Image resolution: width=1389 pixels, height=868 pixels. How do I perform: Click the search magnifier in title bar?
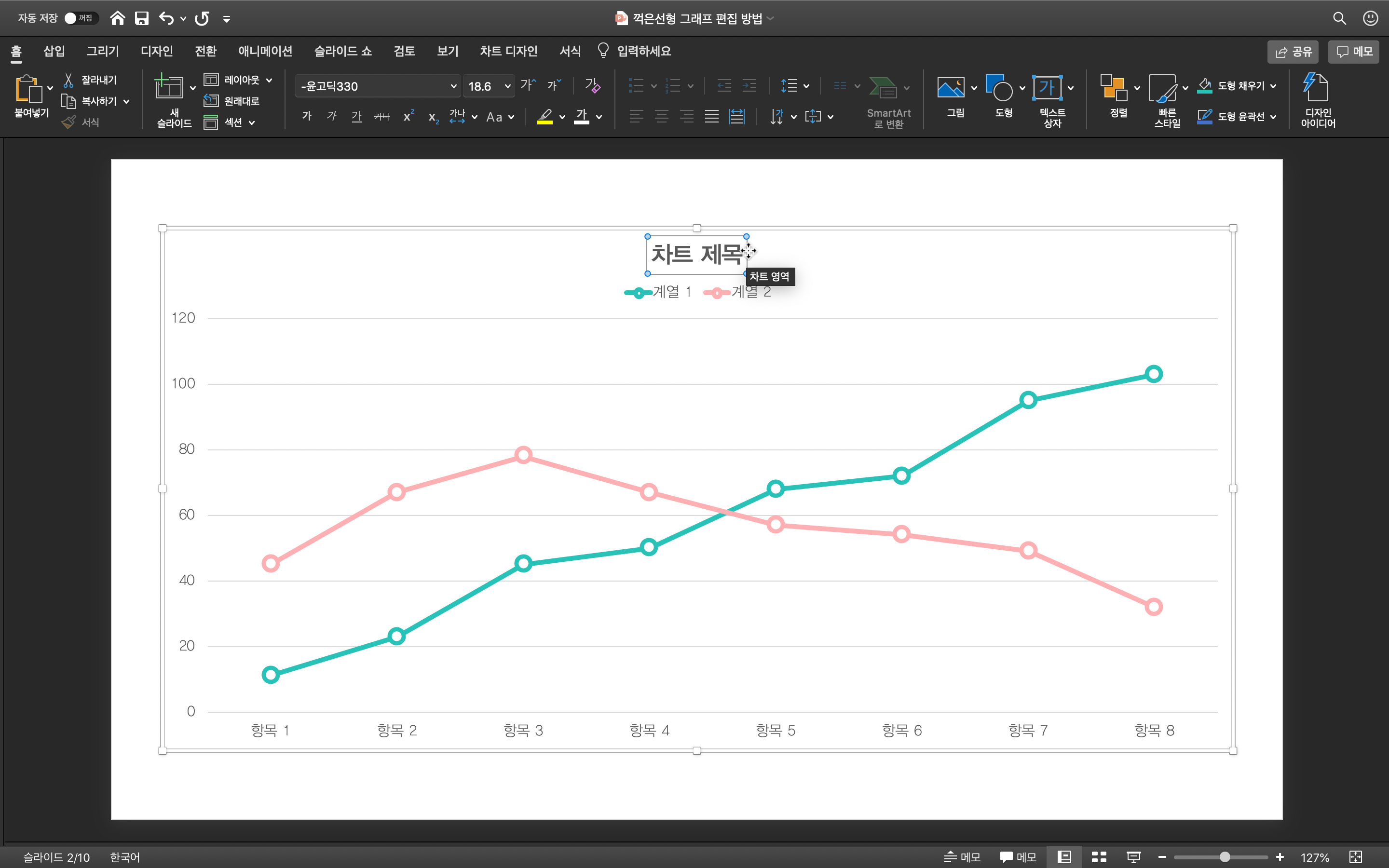1339,18
